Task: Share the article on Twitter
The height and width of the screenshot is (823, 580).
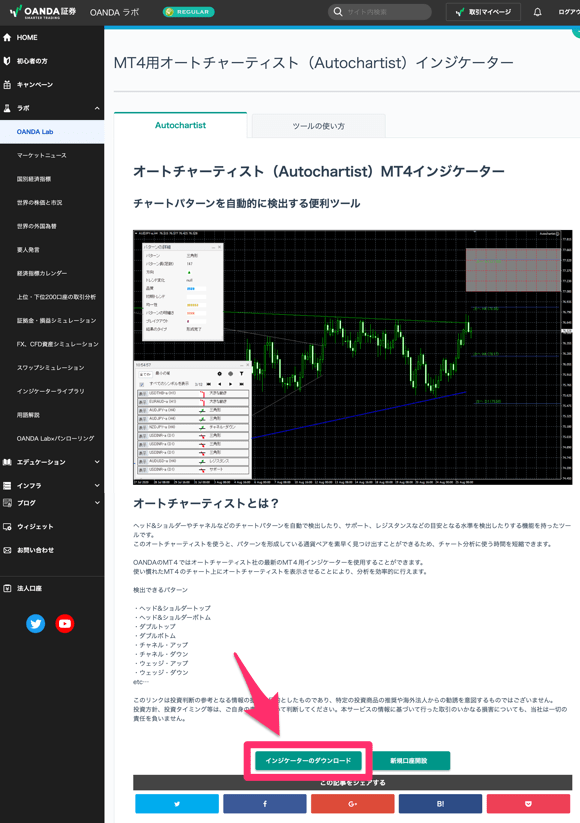Action: tap(177, 804)
